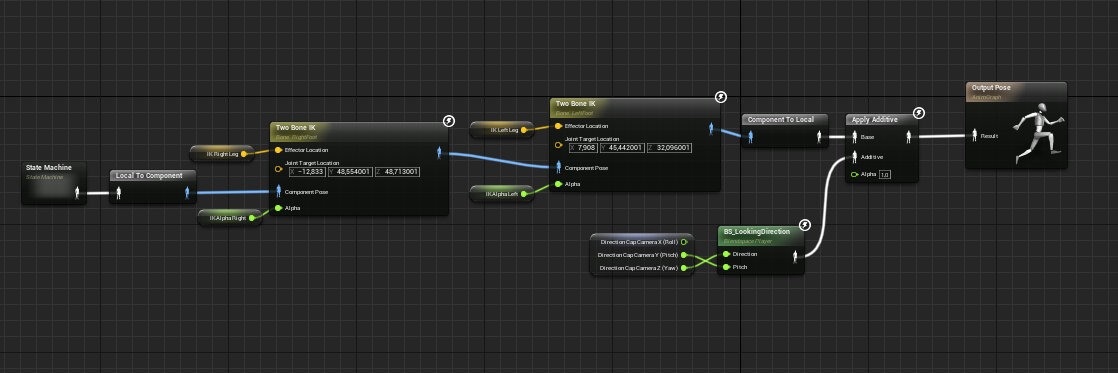Viewport: 1118px width, 373px height.
Task: Click the IKAlphaLeft variable's output pin
Action: coord(524,193)
